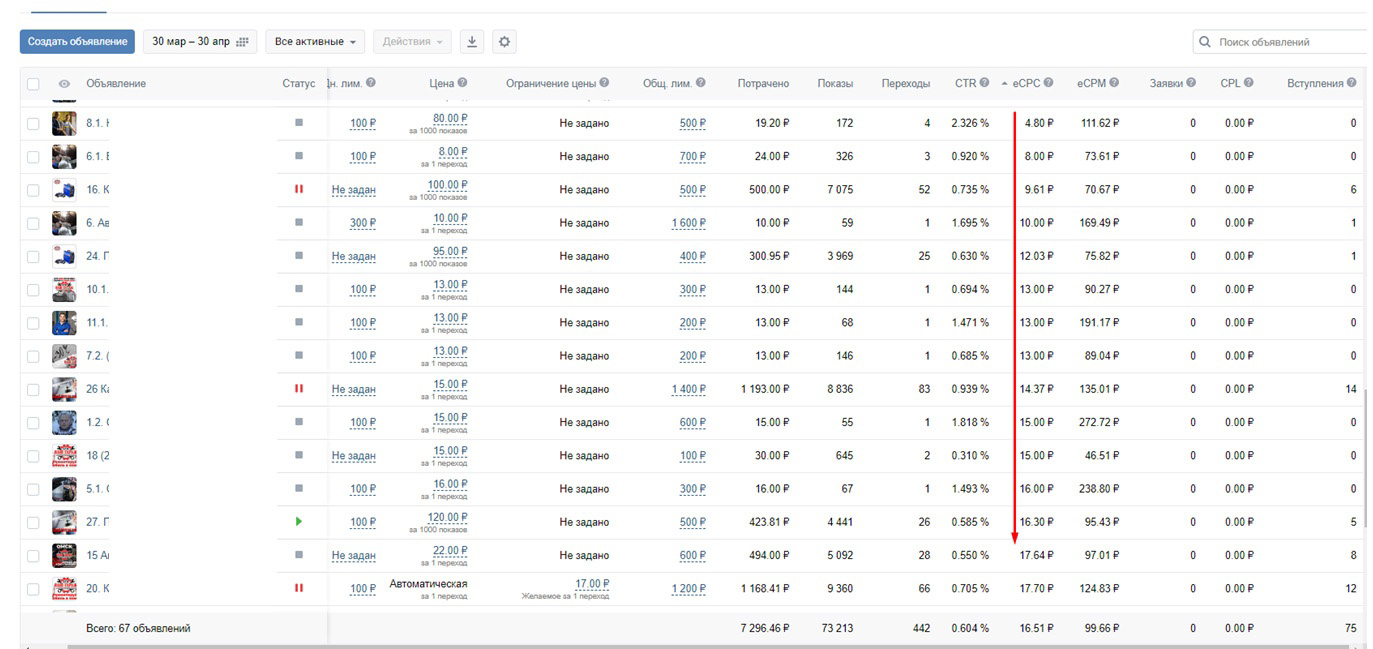Click Автоматическая price of ad 20. К
The image size is (1373, 649).
pyautogui.click(x=428, y=584)
